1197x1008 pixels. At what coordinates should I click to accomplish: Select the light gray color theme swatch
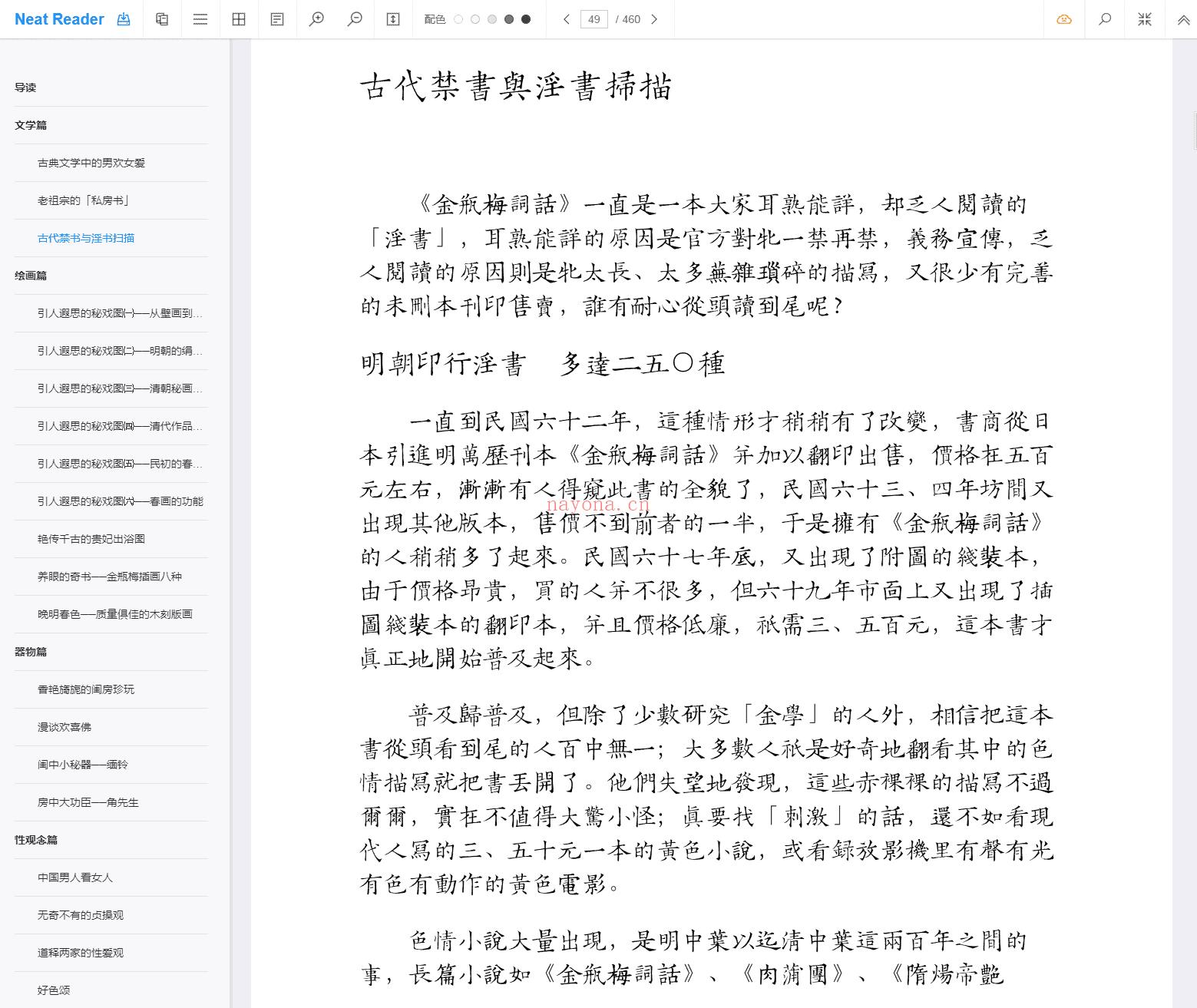[492, 19]
